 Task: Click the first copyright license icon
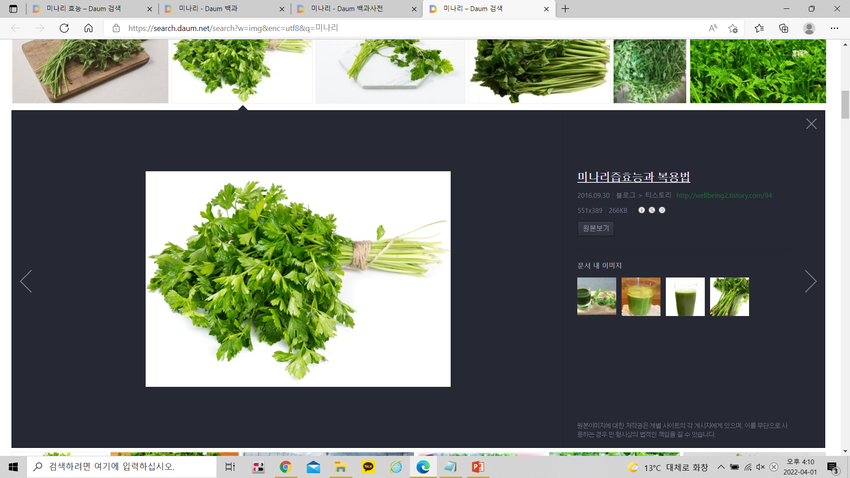pos(641,210)
